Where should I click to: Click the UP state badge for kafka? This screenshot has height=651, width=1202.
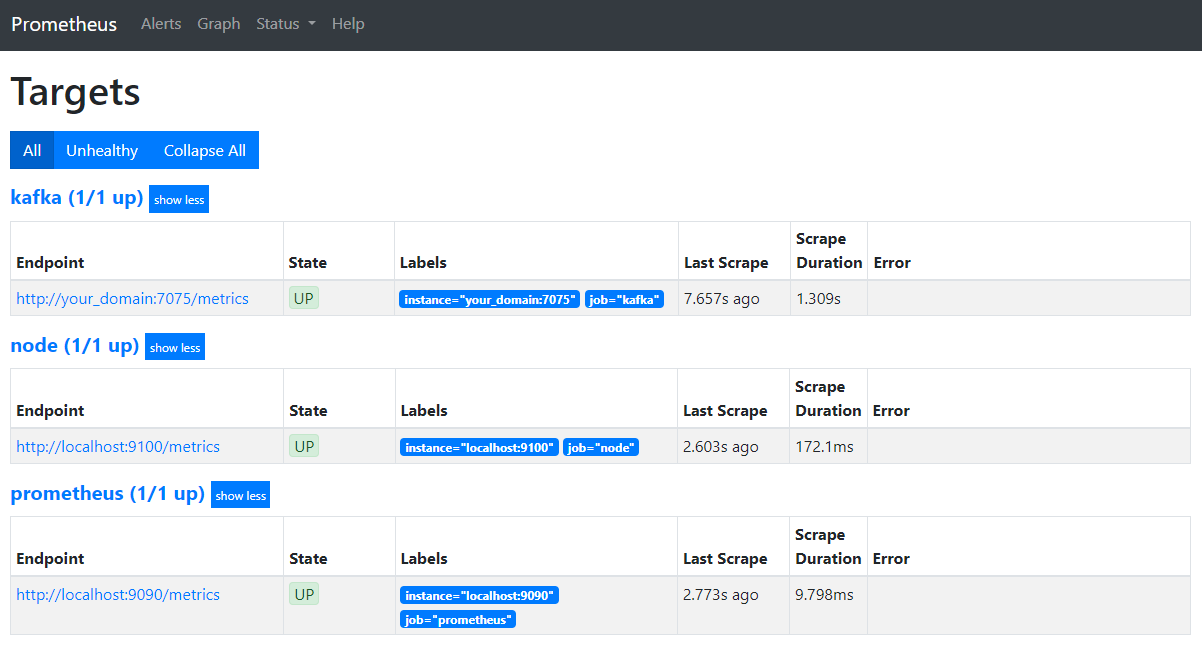coord(304,298)
